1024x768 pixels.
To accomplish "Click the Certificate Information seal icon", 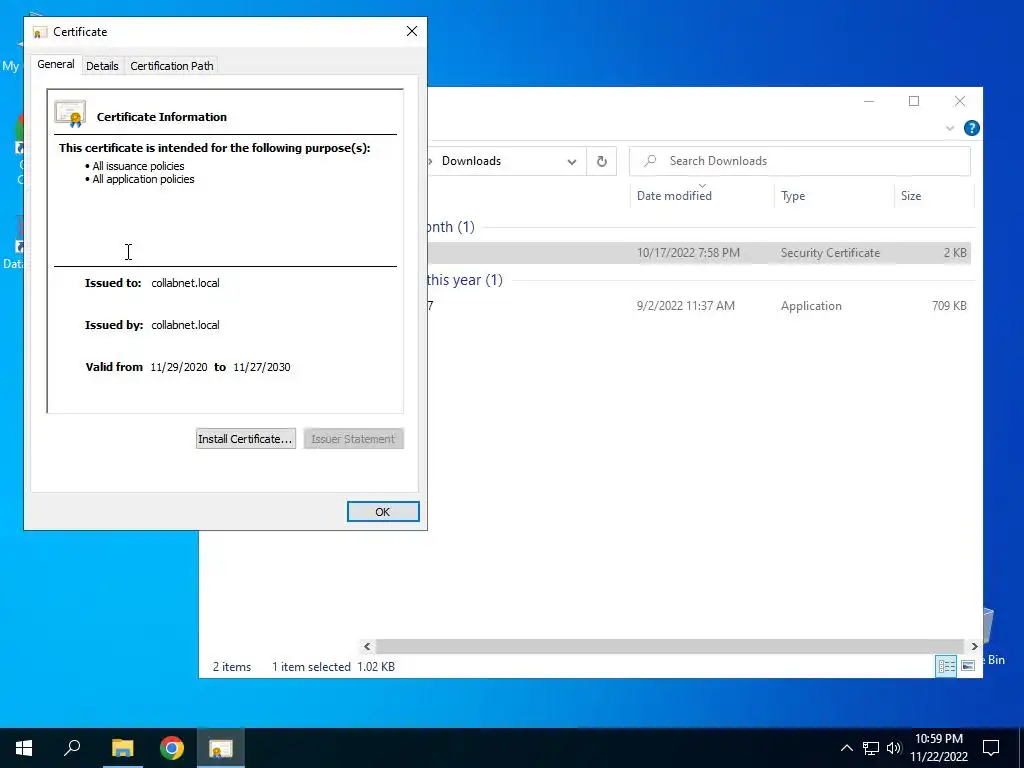I will point(71,114).
